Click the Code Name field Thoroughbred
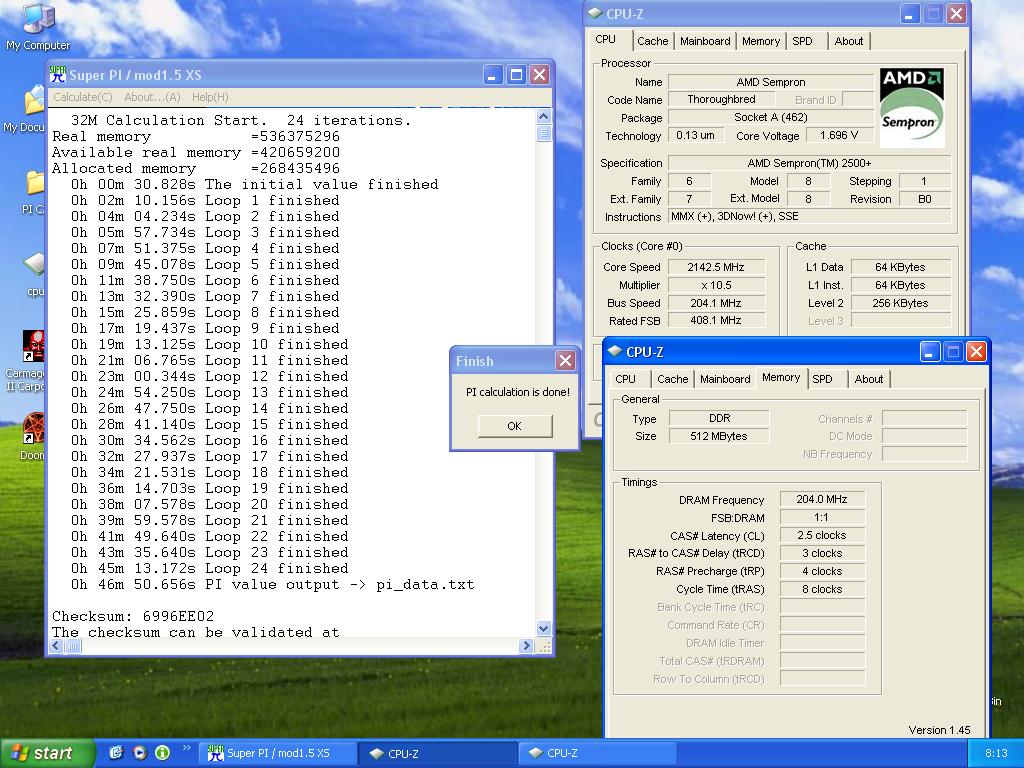 click(721, 99)
